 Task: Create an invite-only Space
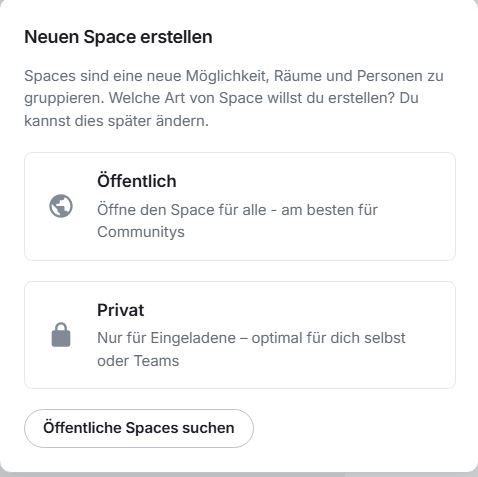[x=240, y=335]
